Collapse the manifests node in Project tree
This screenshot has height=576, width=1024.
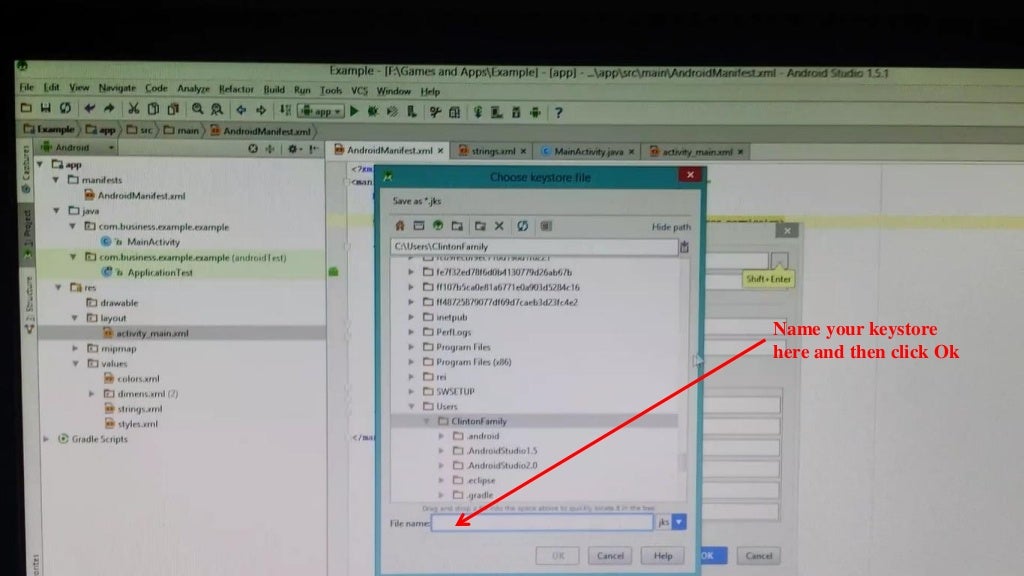click(x=56, y=180)
